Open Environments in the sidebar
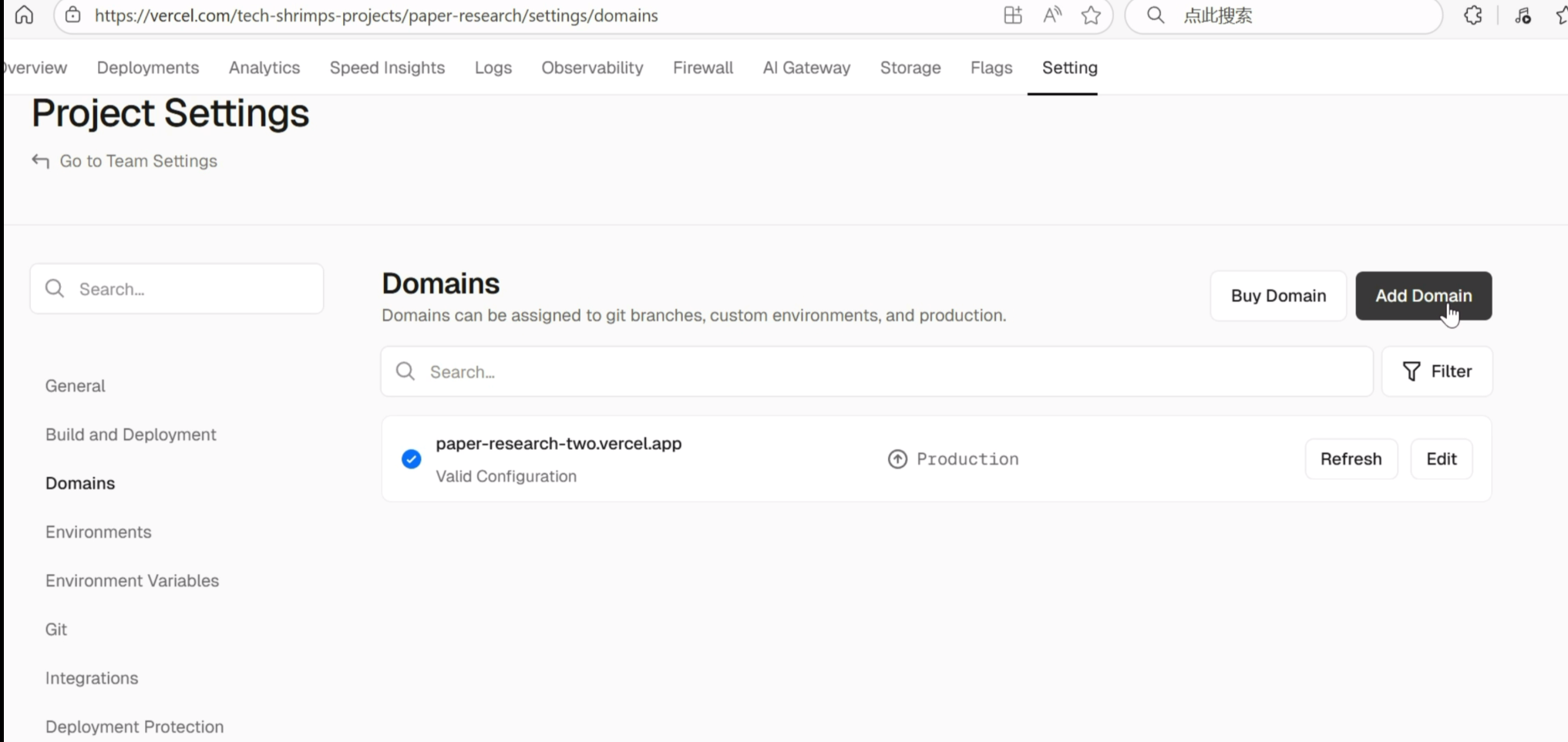Viewport: 1568px width, 742px height. (98, 532)
